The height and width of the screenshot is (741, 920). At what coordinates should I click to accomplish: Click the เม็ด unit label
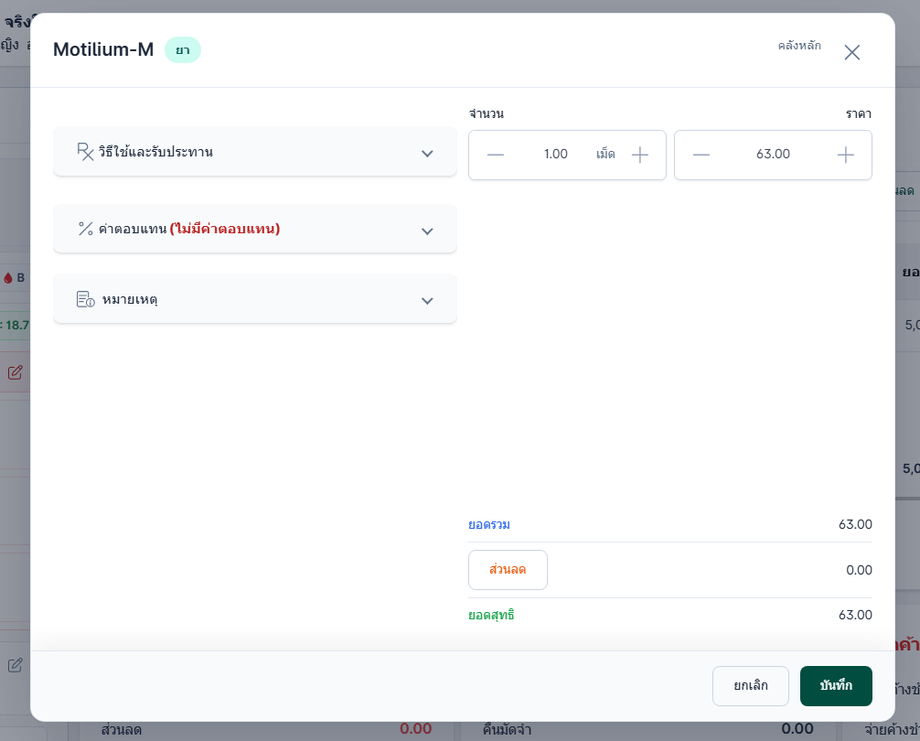(606, 154)
